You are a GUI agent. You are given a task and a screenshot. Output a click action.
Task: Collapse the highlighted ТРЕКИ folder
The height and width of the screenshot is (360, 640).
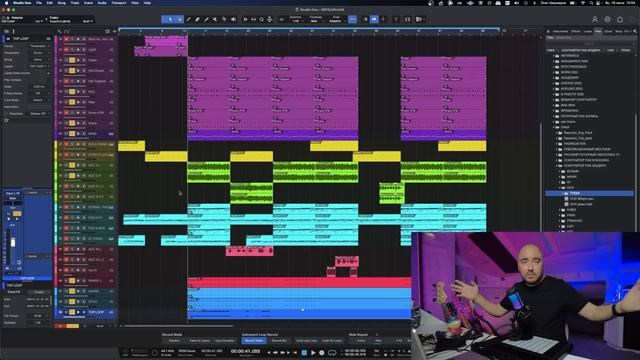(562, 193)
